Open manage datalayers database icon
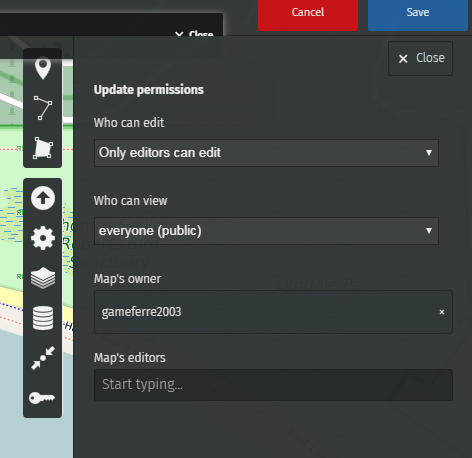The width and height of the screenshot is (472, 458). click(43, 318)
